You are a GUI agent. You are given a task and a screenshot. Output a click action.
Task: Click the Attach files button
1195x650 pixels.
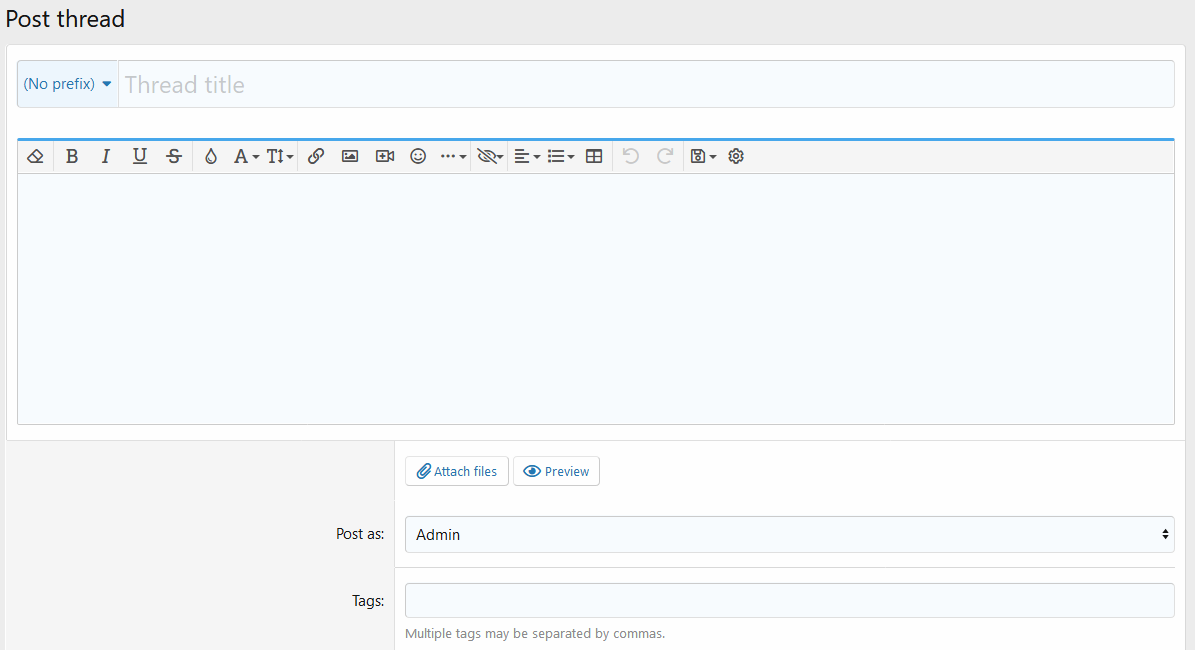point(457,471)
